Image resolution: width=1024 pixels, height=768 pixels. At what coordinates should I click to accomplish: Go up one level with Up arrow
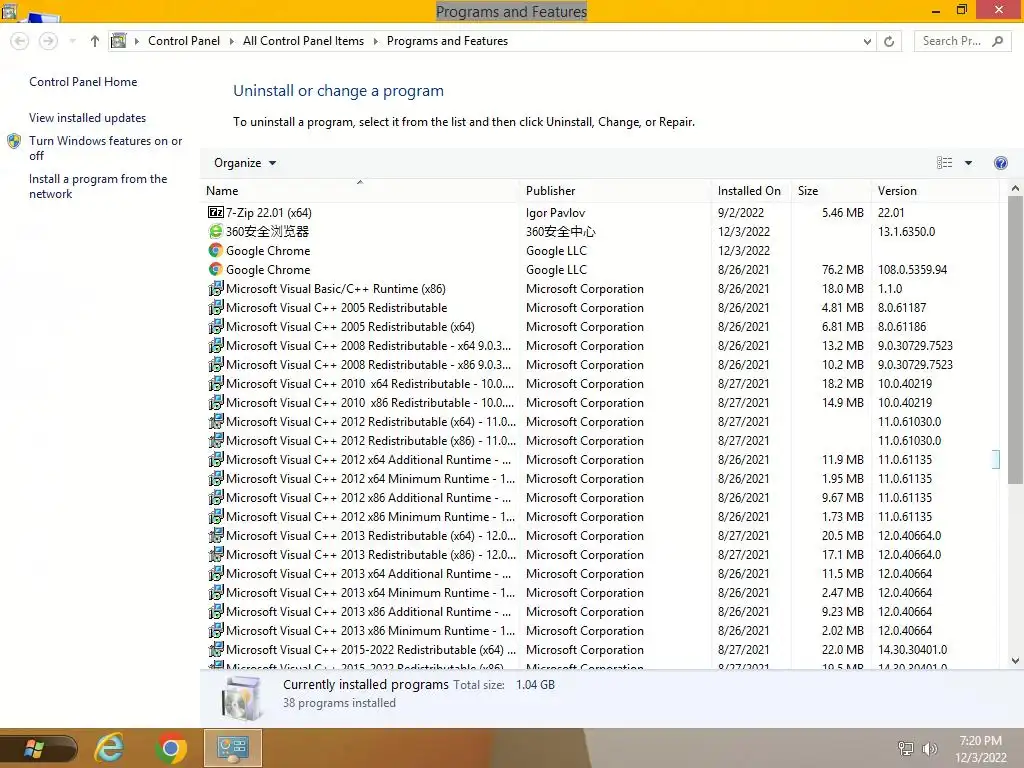95,41
